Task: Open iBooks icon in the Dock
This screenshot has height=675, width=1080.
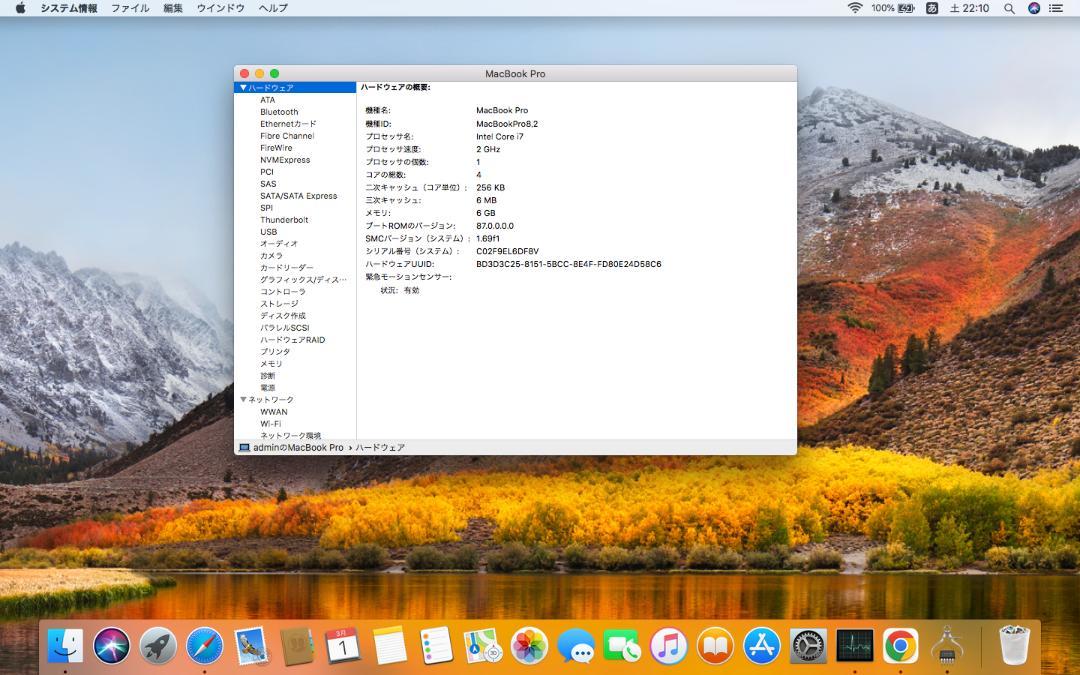Action: [x=715, y=647]
